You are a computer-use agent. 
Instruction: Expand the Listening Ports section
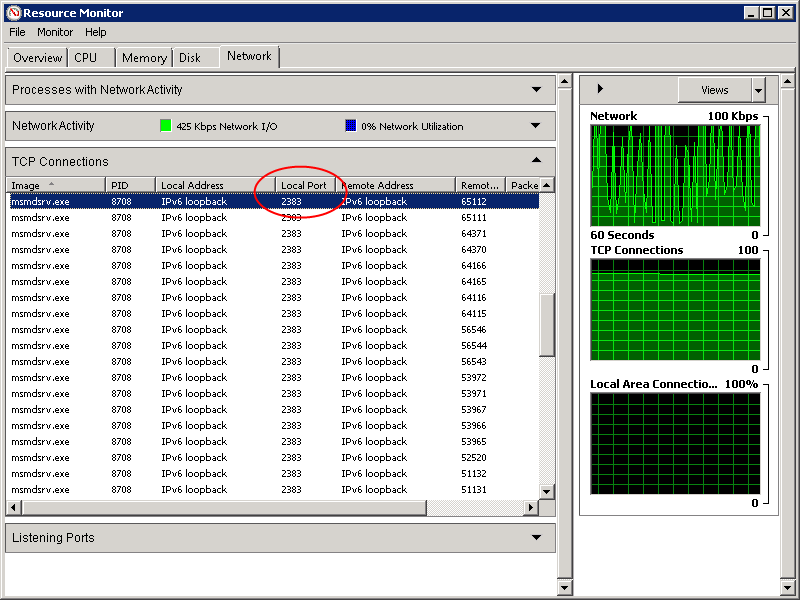point(536,538)
